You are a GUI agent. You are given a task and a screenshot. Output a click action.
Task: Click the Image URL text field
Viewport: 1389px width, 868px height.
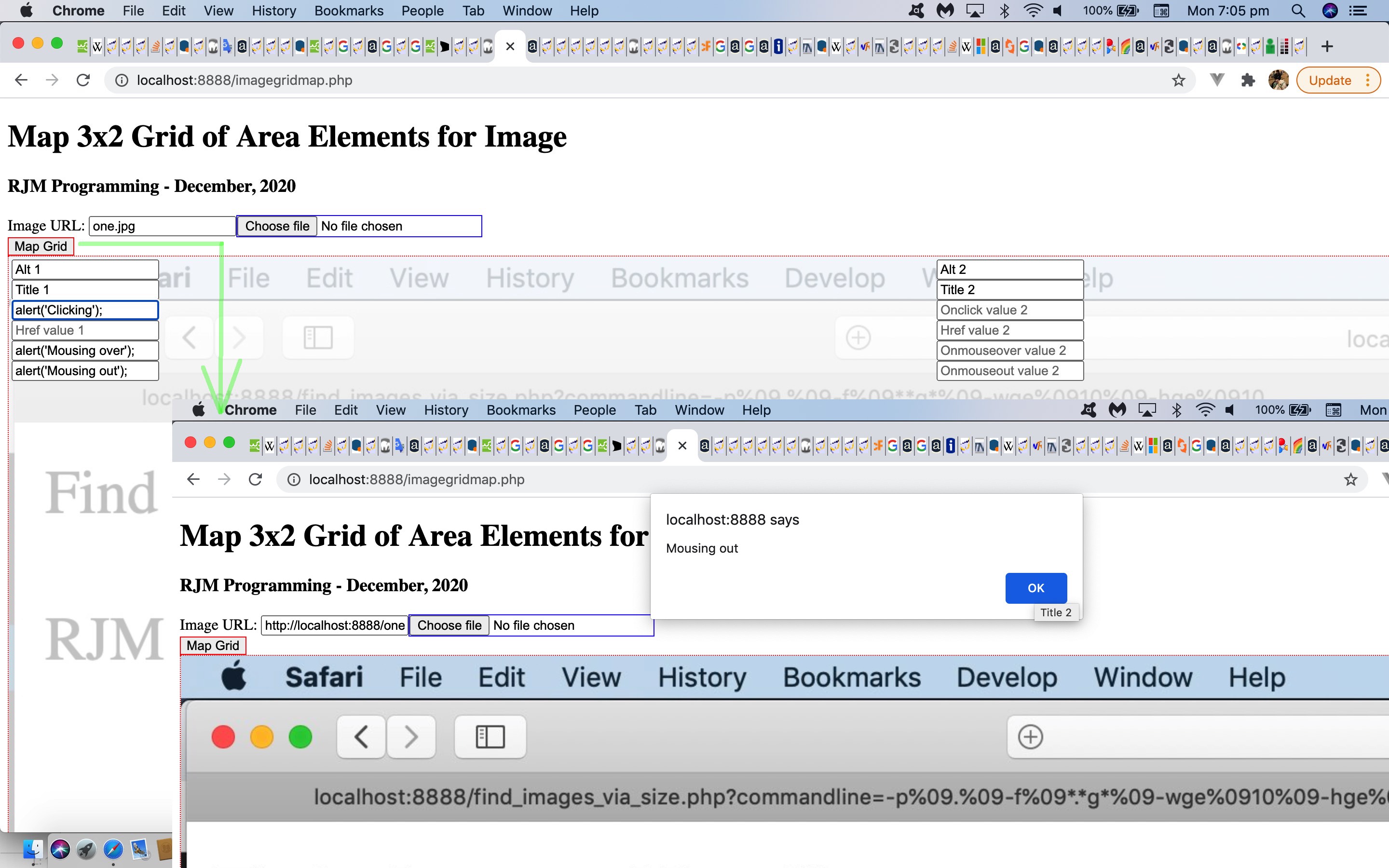pyautogui.click(x=162, y=226)
